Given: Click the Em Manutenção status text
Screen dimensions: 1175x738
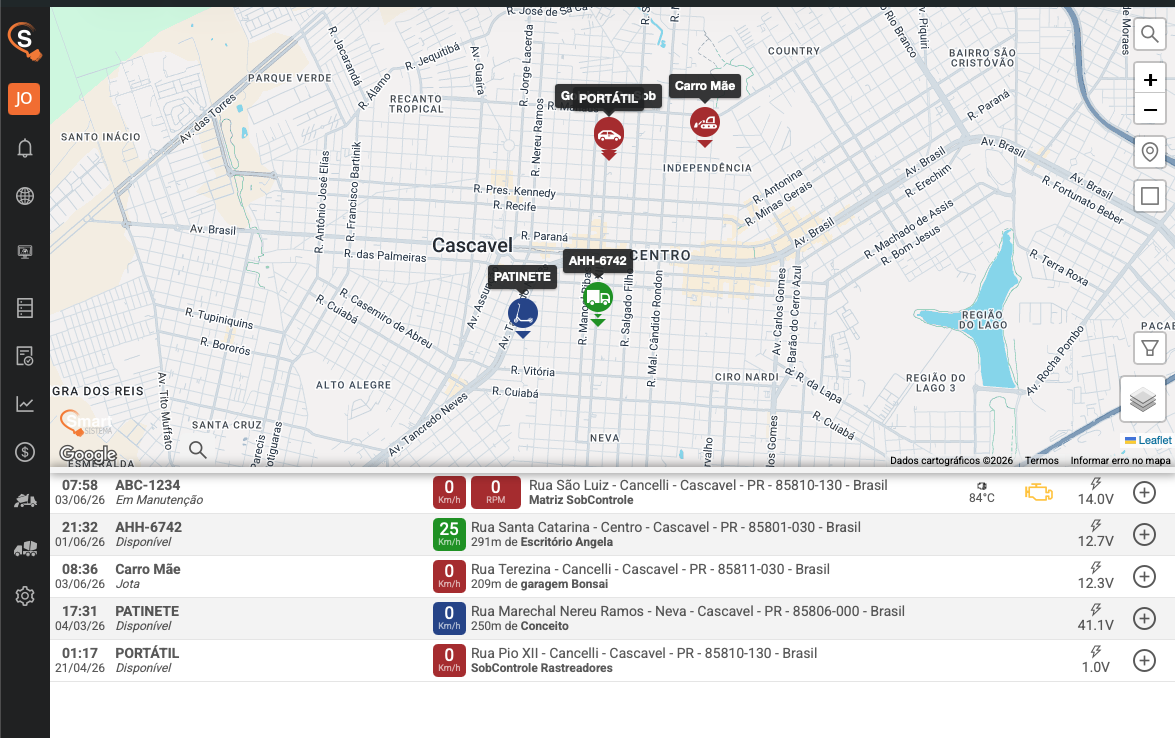Looking at the screenshot, I should [159, 500].
